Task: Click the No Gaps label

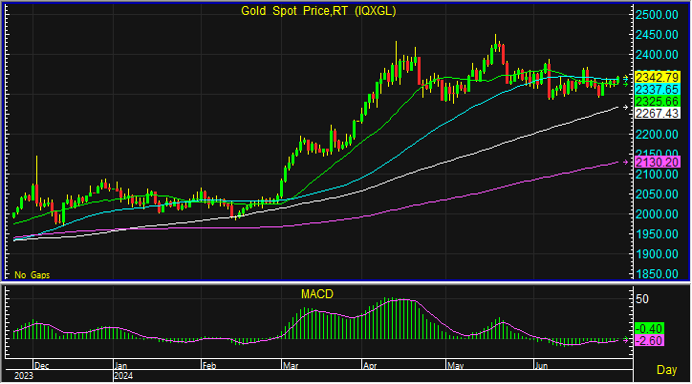Action: pyautogui.click(x=32, y=275)
